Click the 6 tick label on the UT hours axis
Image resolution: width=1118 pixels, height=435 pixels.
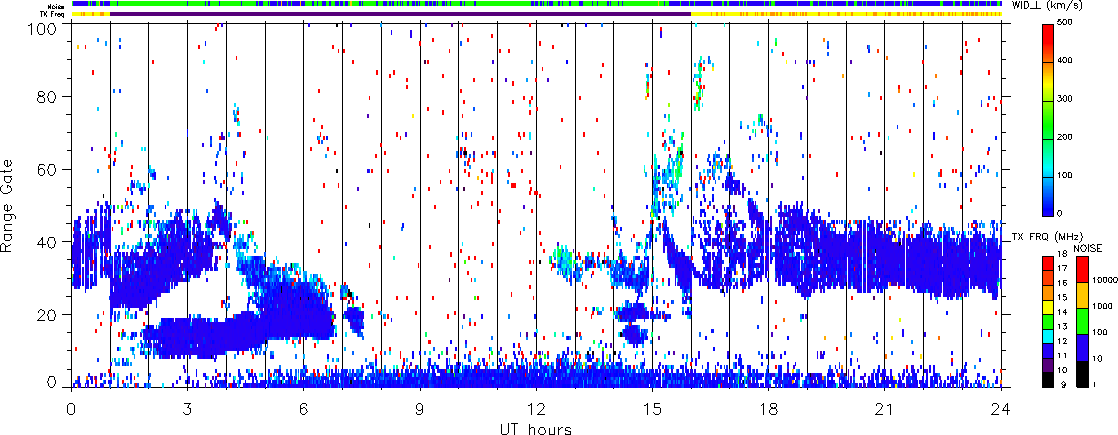point(304,409)
